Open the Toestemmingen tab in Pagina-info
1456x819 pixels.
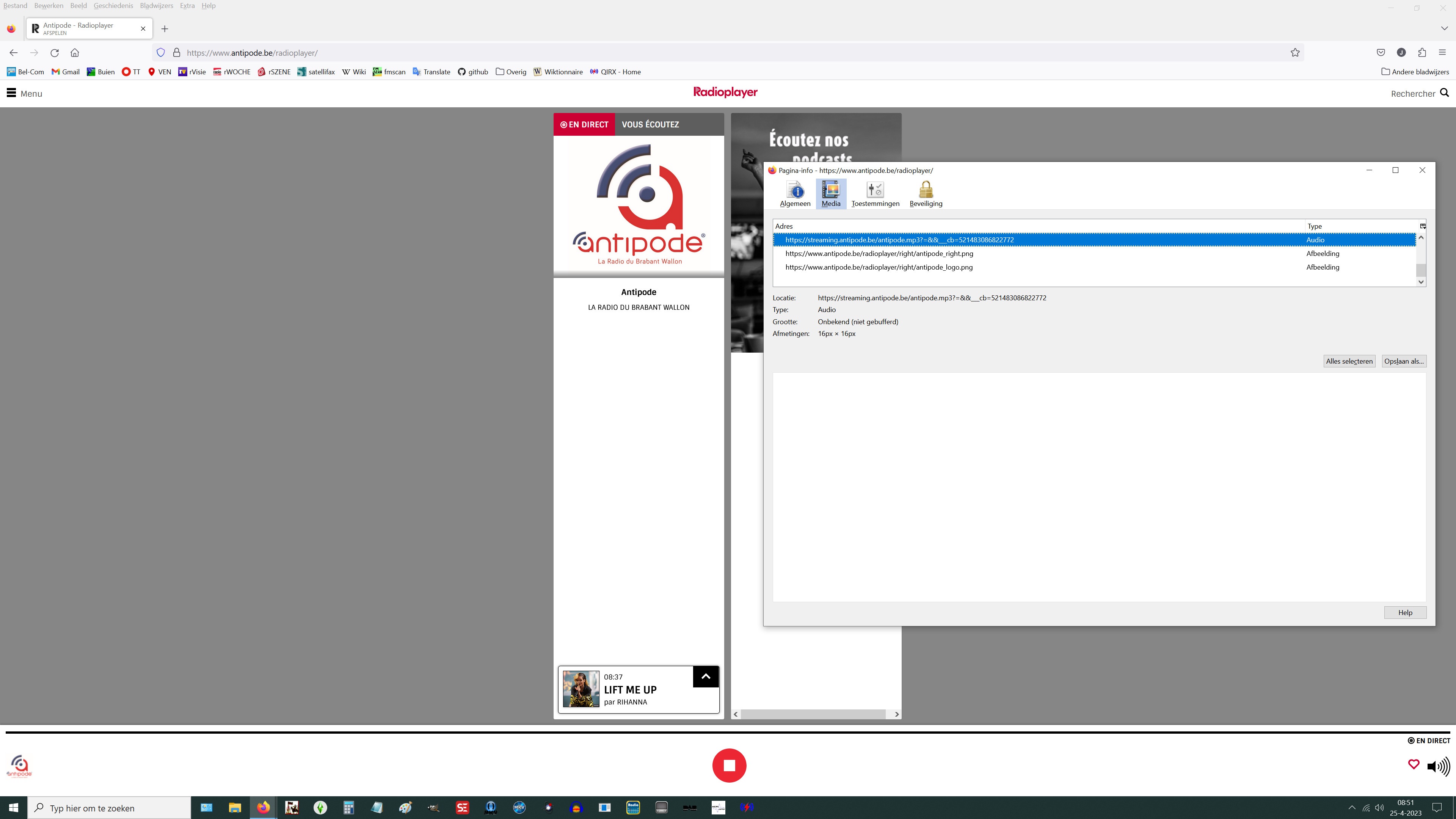click(x=875, y=194)
